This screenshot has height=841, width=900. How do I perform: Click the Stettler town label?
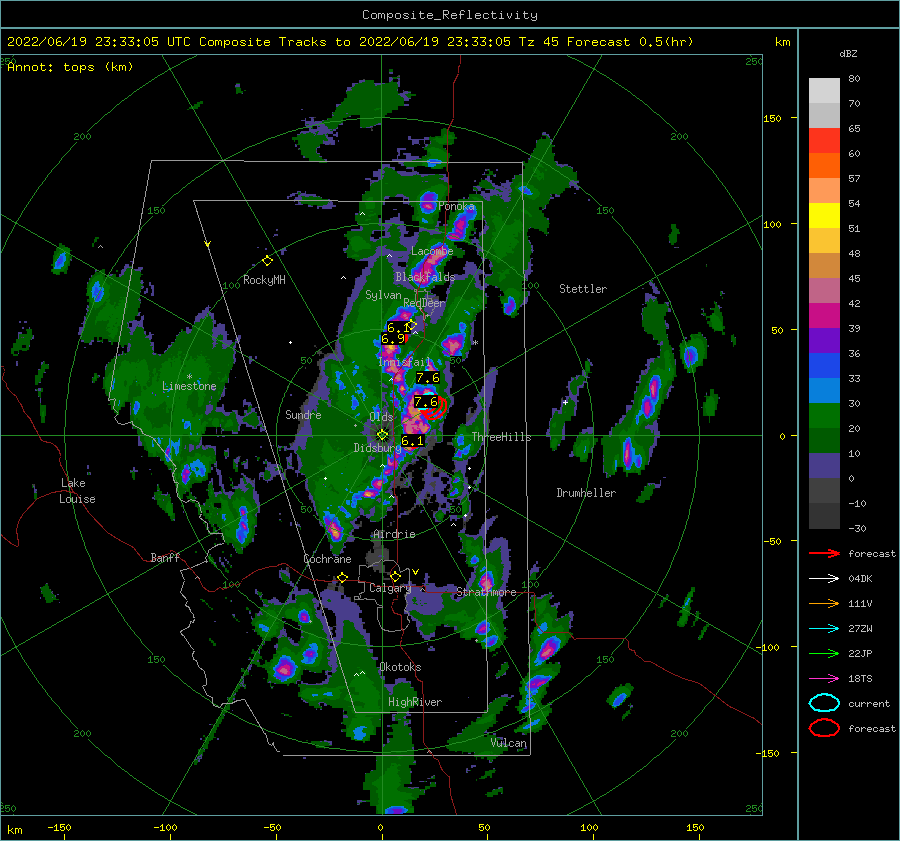(x=583, y=289)
